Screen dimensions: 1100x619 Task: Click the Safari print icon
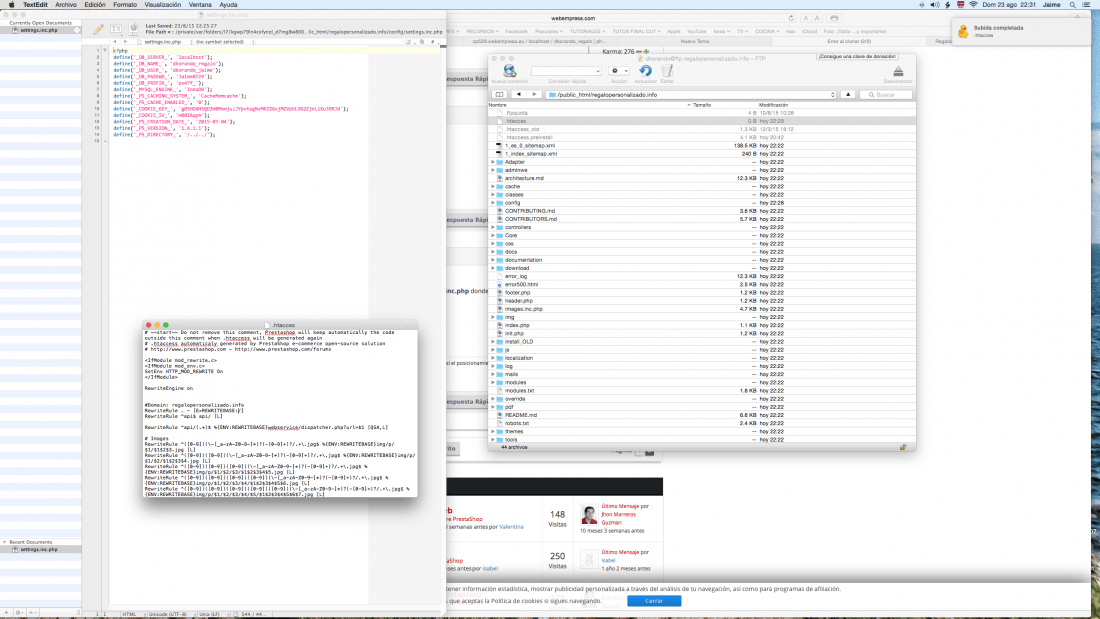click(834, 18)
